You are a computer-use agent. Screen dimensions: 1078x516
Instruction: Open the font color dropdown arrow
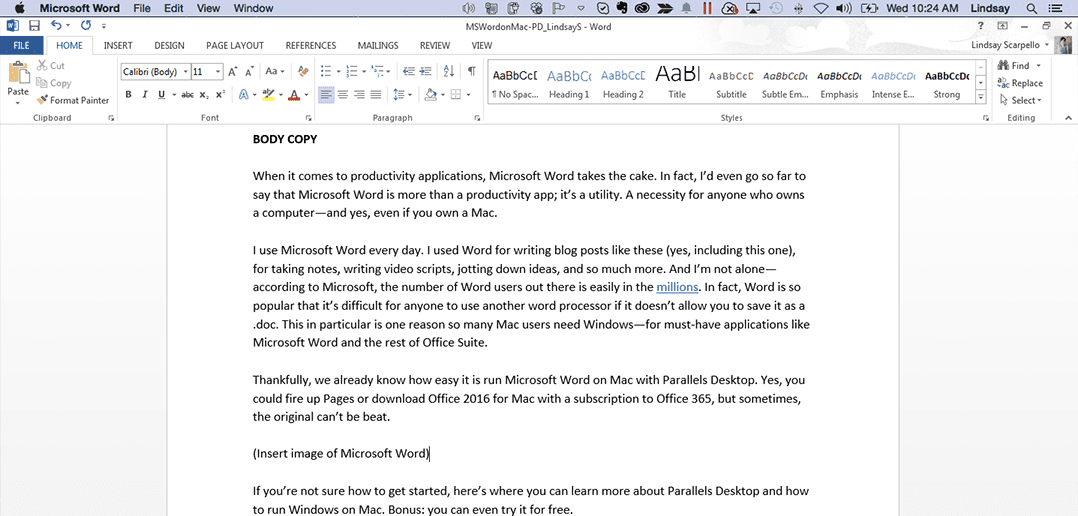tap(306, 96)
